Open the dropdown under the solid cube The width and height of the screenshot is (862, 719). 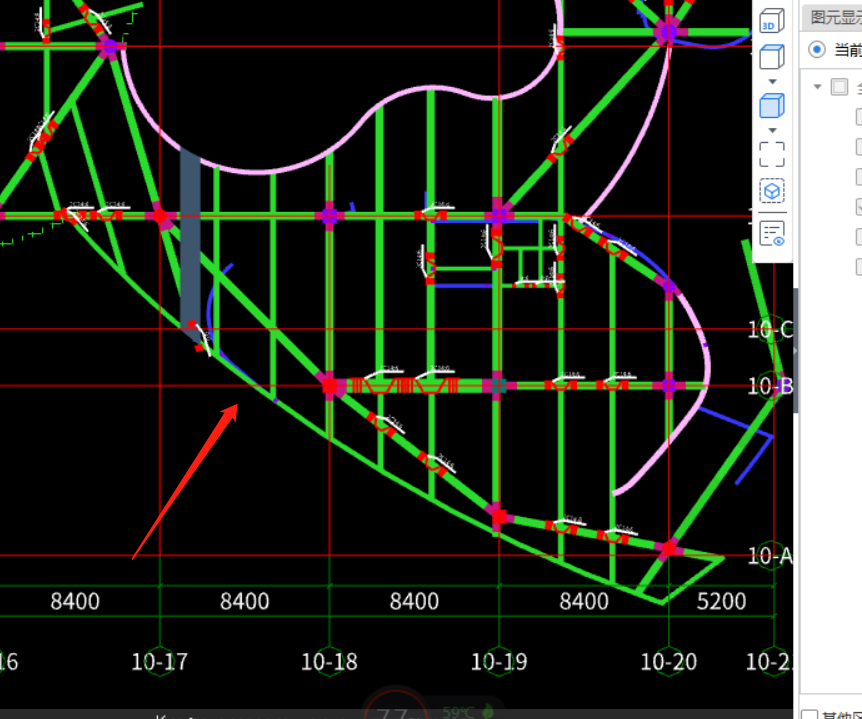pos(772,131)
